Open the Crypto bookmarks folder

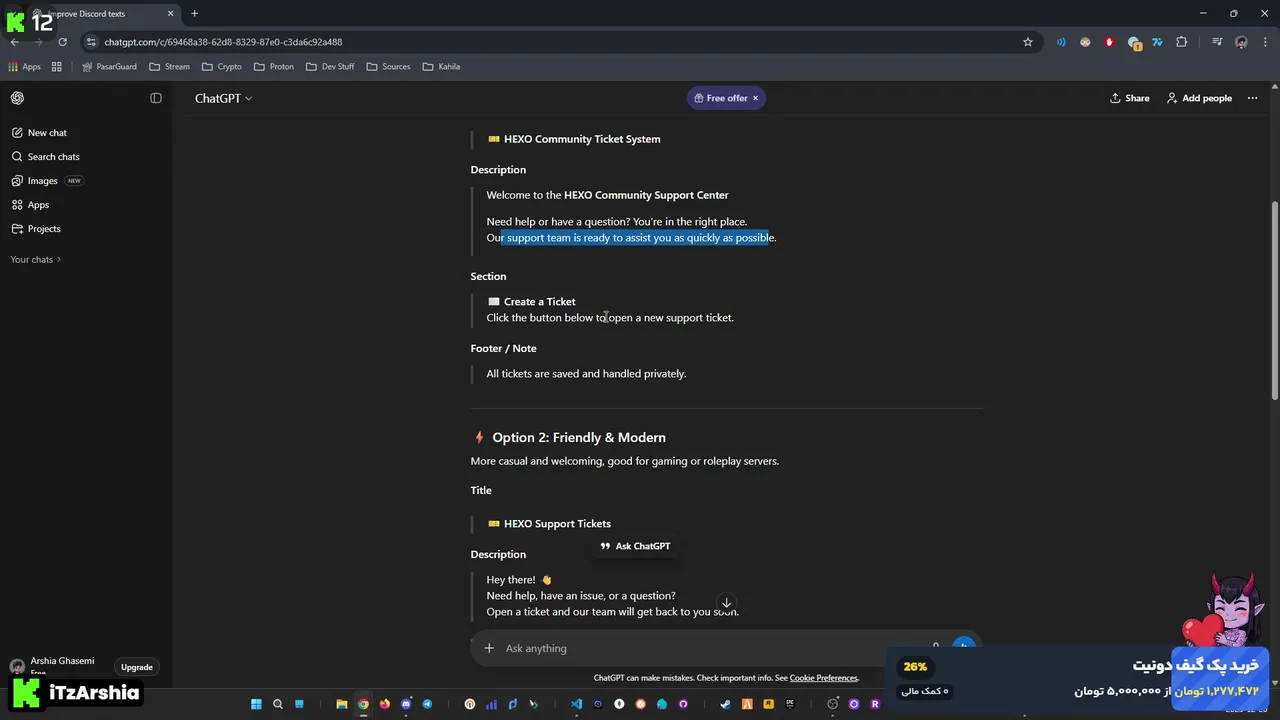(x=221, y=67)
